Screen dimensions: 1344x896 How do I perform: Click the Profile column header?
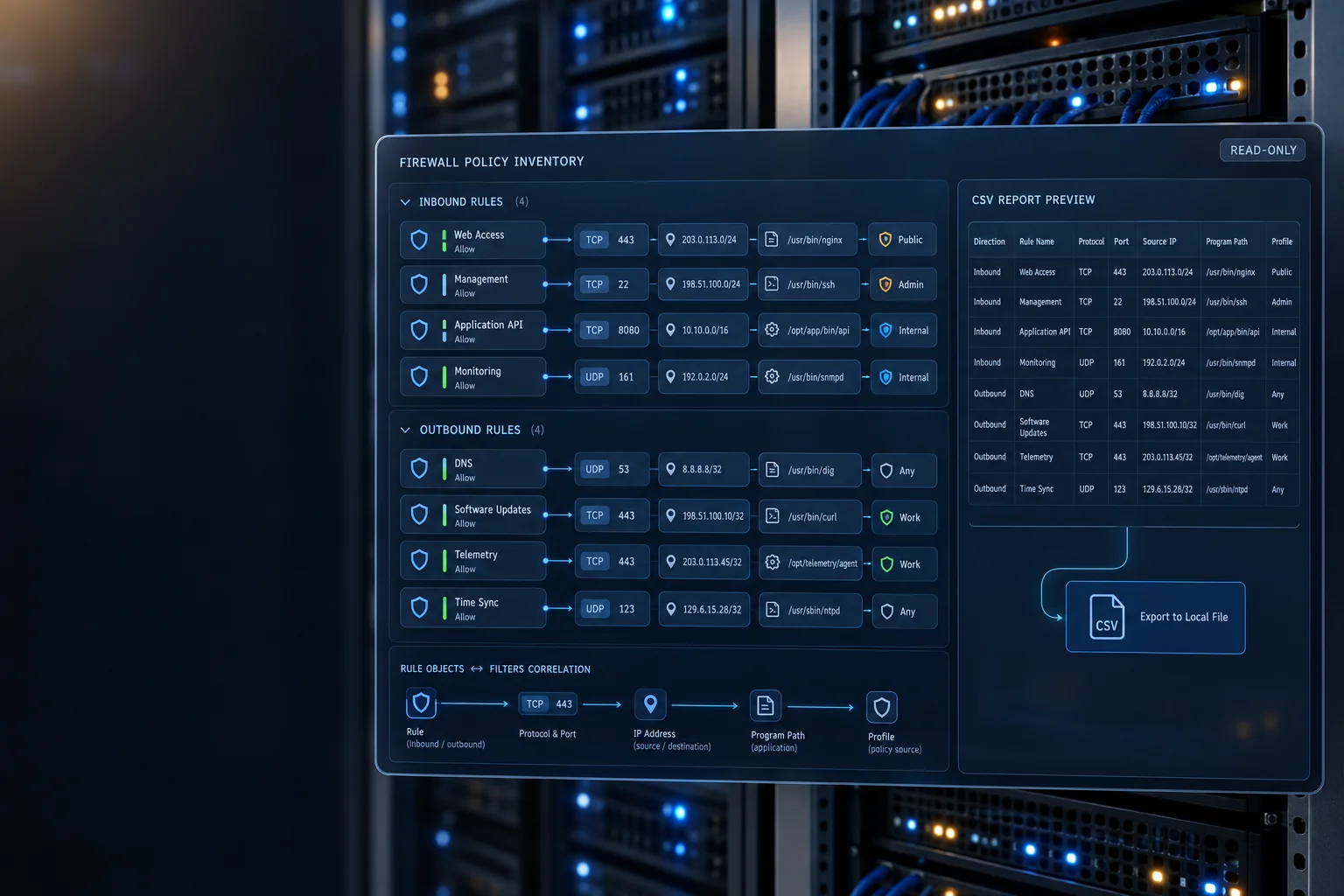coord(1282,241)
